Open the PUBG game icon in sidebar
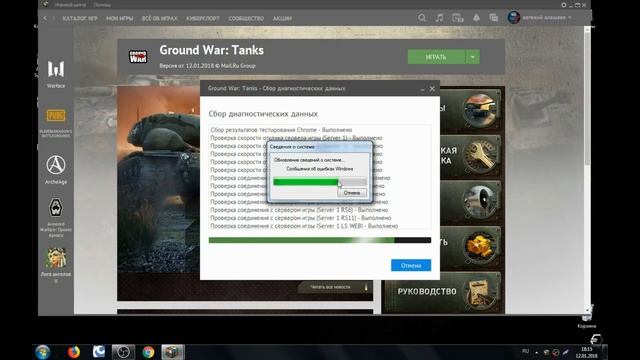 coord(56,116)
